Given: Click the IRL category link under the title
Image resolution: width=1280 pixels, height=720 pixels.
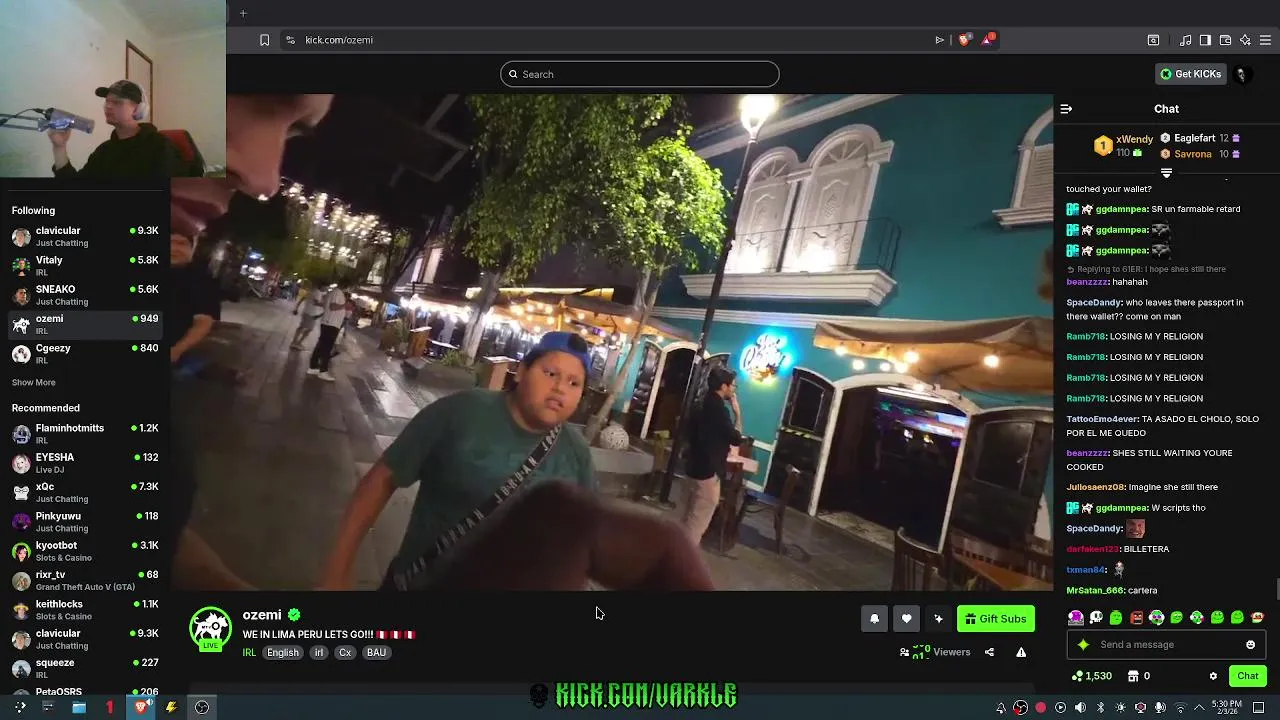Looking at the screenshot, I should 249,653.
